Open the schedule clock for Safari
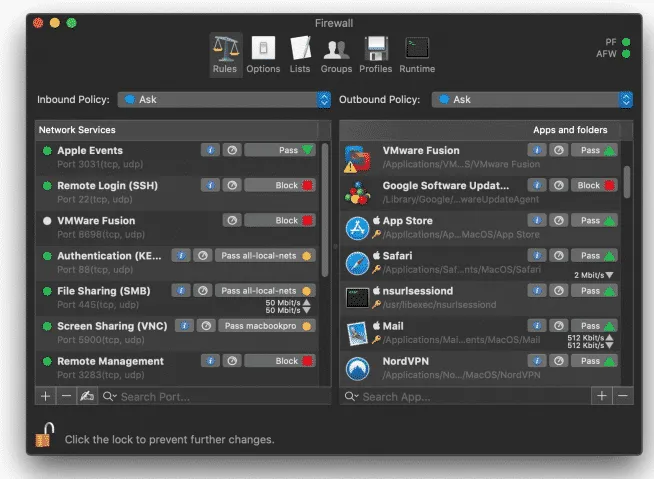654x479 pixels. coord(559,256)
